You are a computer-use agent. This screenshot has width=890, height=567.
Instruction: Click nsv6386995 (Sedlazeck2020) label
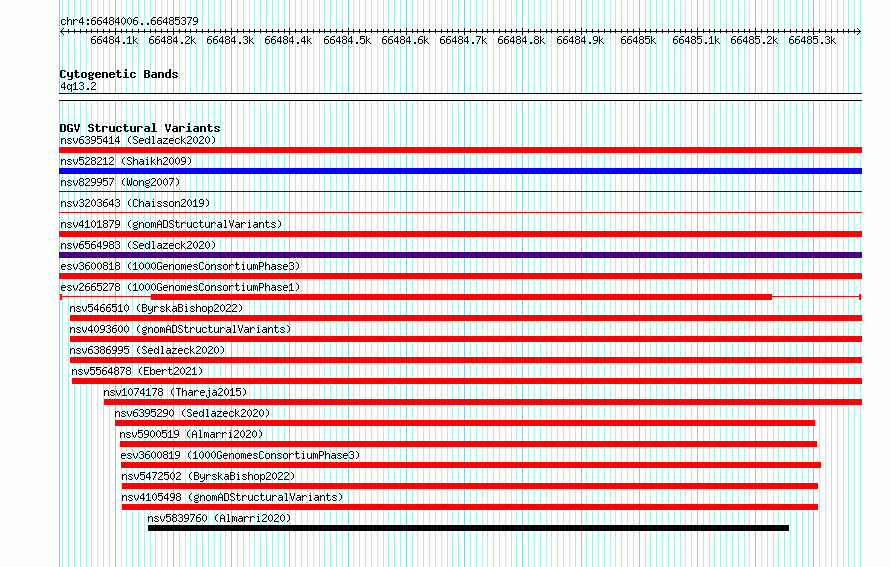147,350
